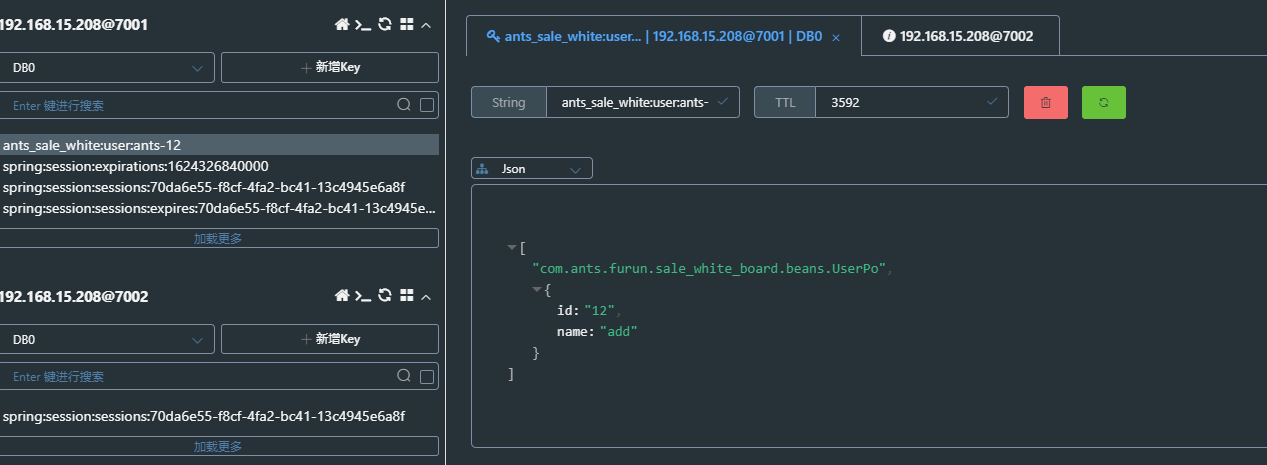Collapse the root JSON array triangle

point(512,247)
